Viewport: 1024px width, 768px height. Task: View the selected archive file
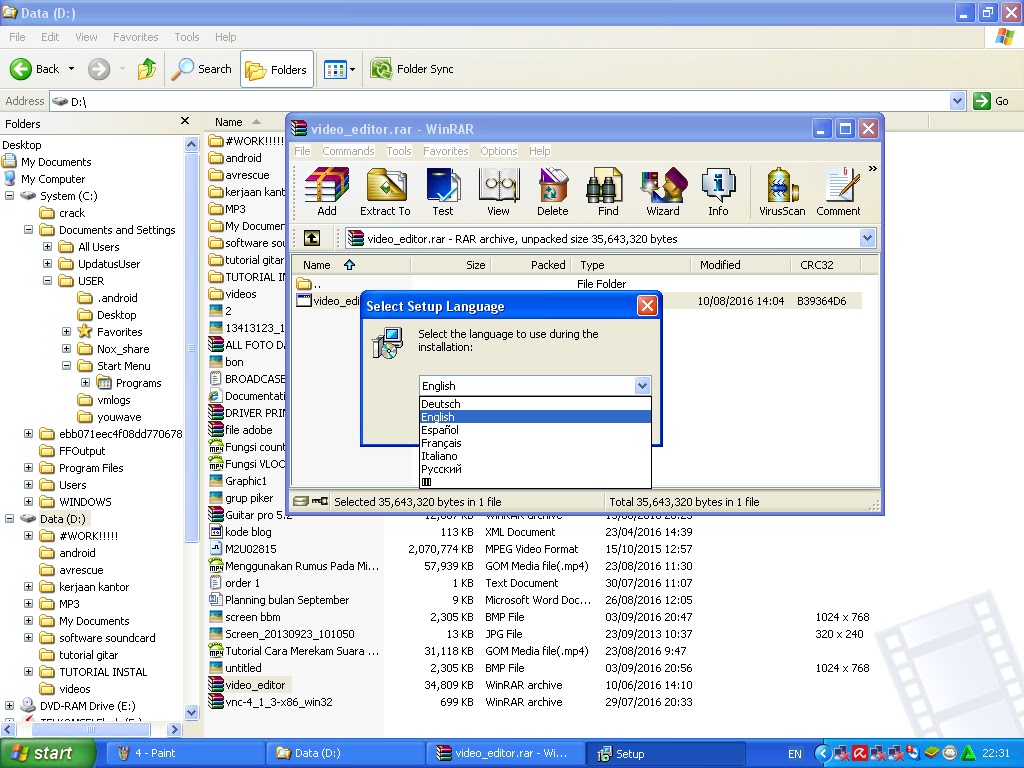[498, 191]
